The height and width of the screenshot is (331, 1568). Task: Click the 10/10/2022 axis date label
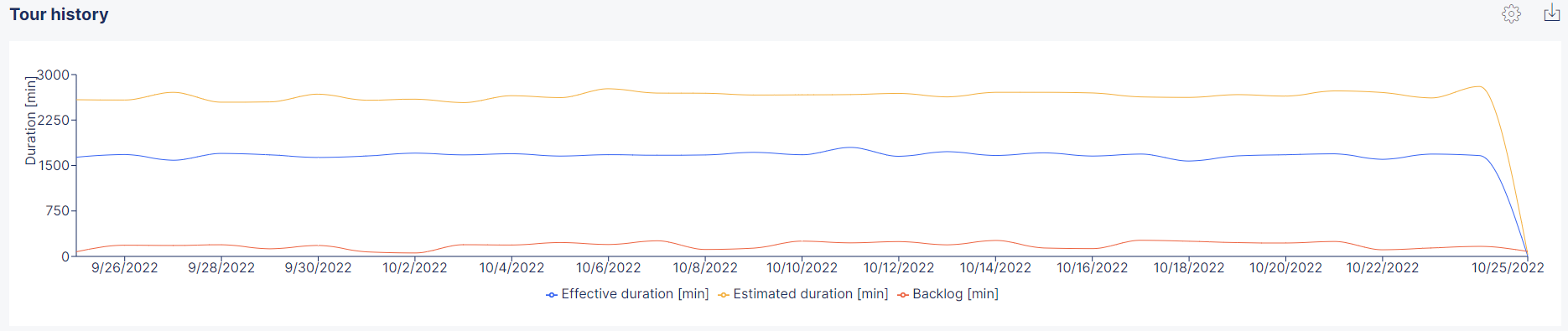pyautogui.click(x=802, y=268)
